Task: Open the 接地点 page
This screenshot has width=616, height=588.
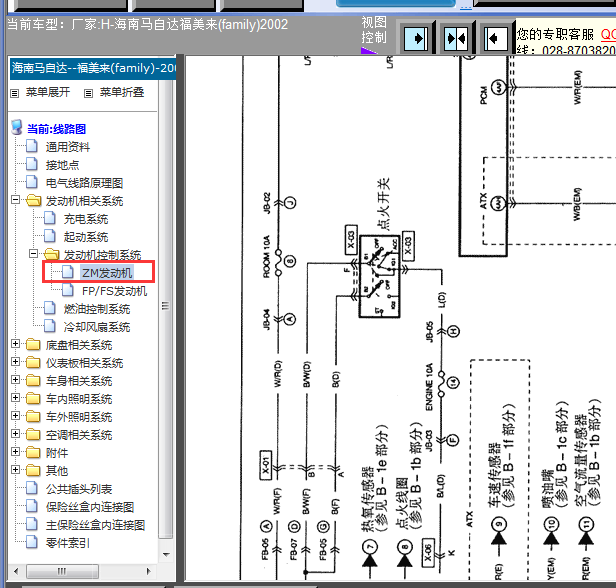Action: click(x=62, y=165)
